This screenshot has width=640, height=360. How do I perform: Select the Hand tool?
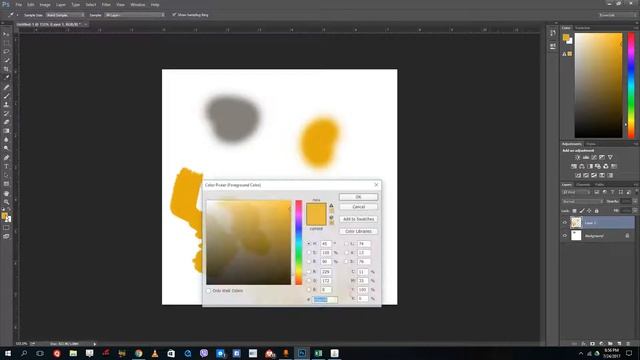click(x=6, y=193)
